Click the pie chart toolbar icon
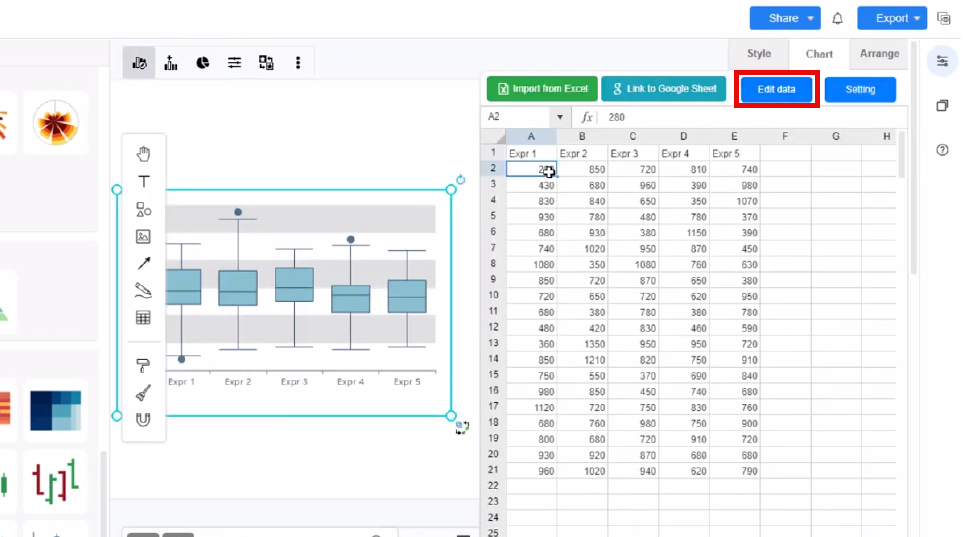This screenshot has height=537, width=963. [203, 63]
